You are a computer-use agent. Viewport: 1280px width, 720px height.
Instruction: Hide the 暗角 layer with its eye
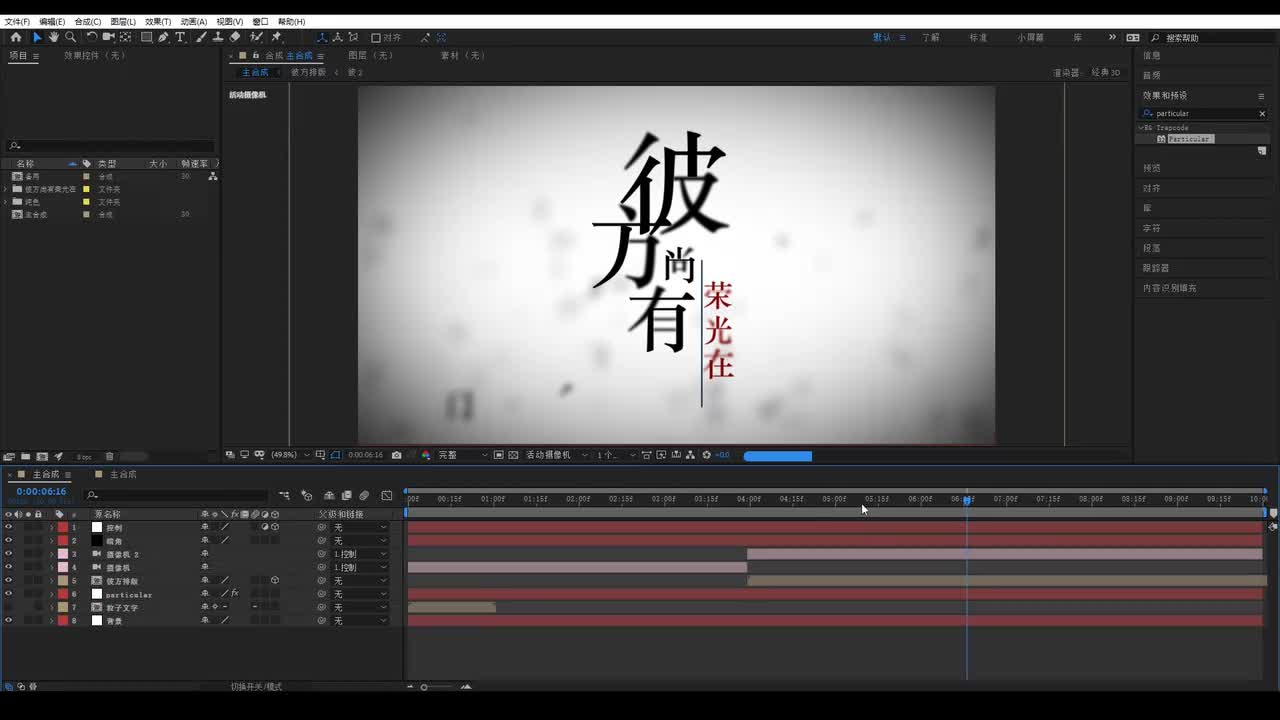(8, 540)
